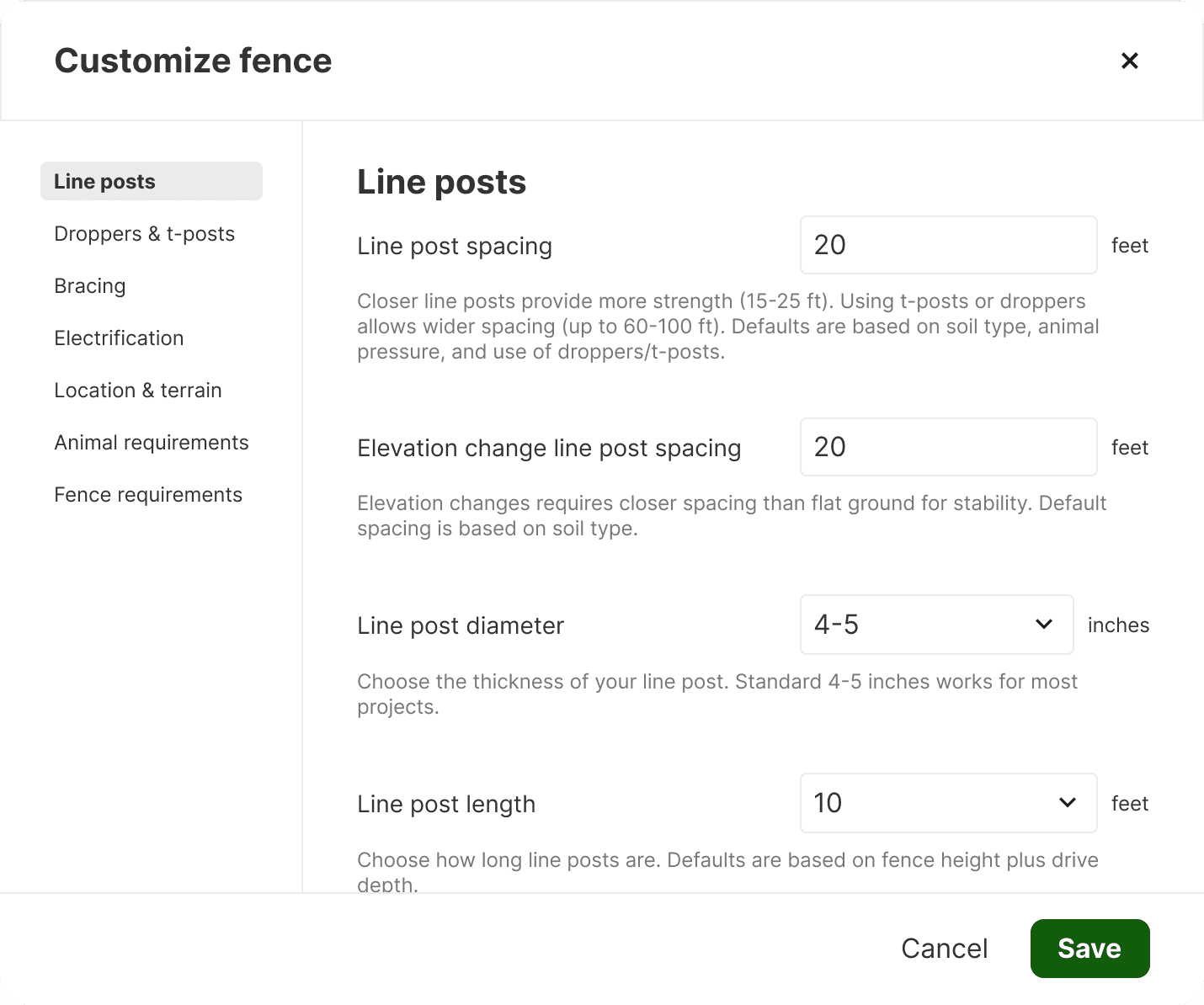Screen dimensions: 1204x1005
Task: Navigate to Animal requirements
Action: 152,443
